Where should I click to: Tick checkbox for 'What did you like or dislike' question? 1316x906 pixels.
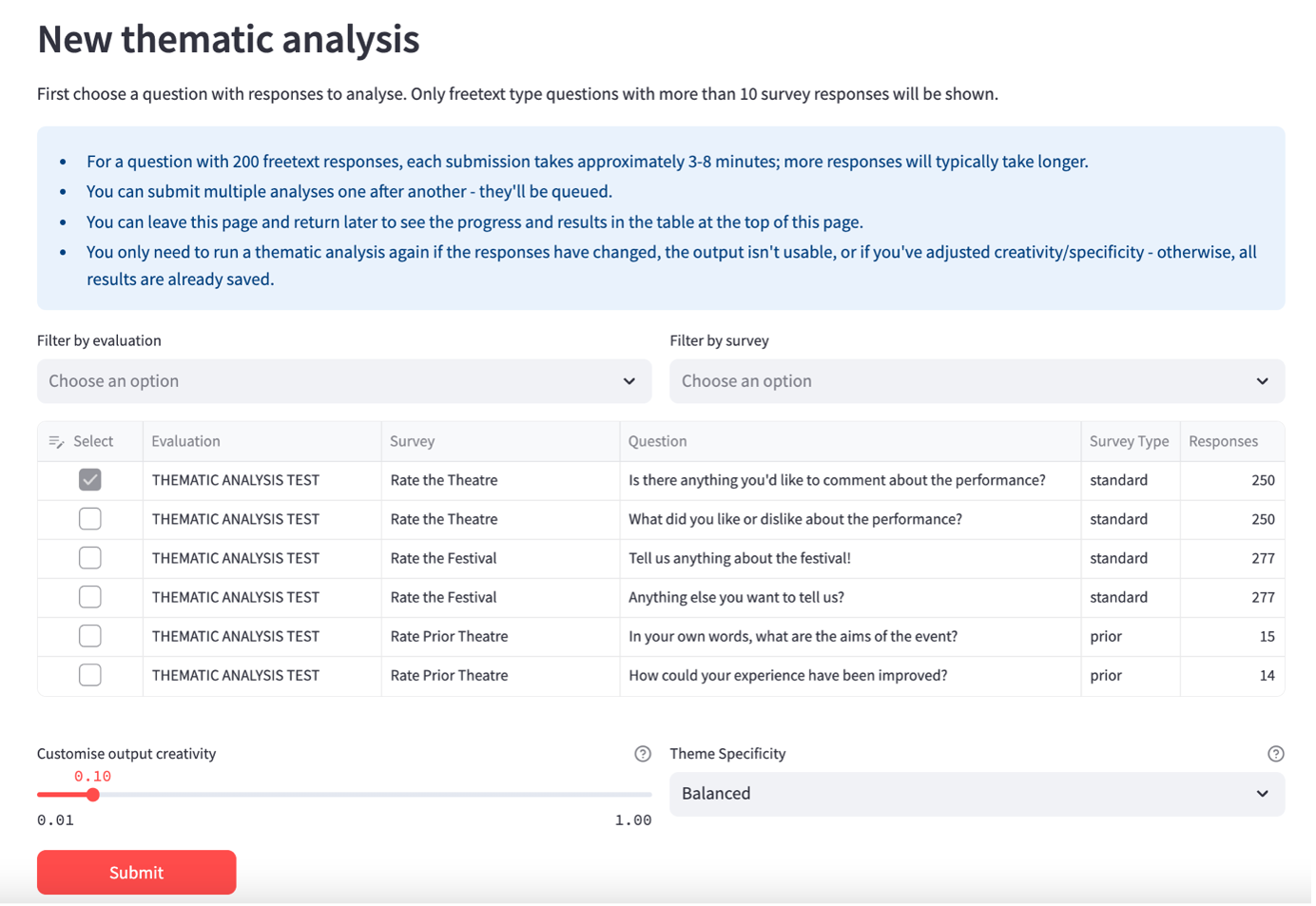pyautogui.click(x=90, y=519)
